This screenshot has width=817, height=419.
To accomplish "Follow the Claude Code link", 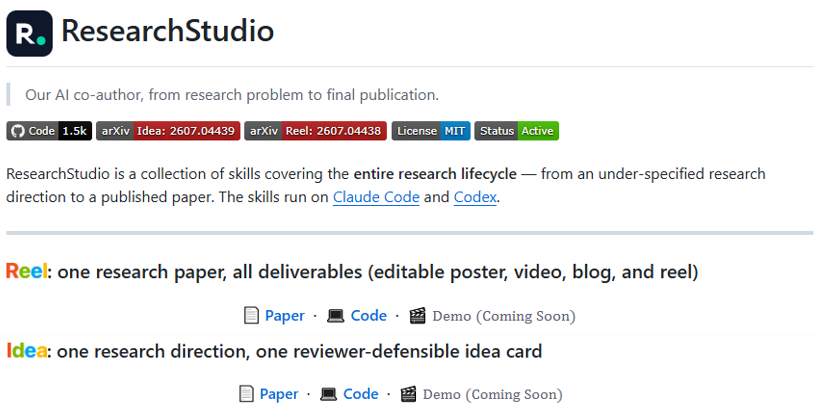I will (376, 197).
